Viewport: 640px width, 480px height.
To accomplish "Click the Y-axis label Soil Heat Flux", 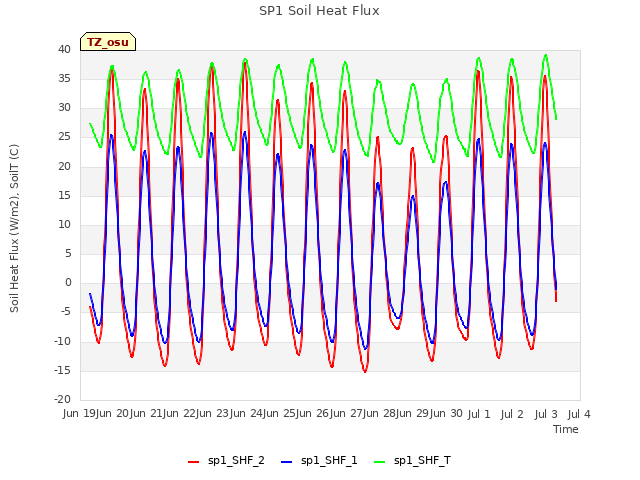I will click(x=14, y=228).
